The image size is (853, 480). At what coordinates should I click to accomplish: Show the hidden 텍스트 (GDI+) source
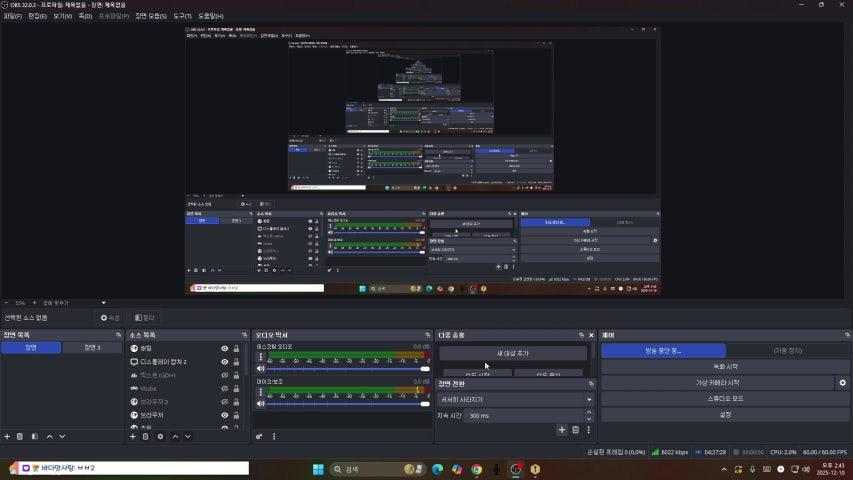click(x=225, y=375)
